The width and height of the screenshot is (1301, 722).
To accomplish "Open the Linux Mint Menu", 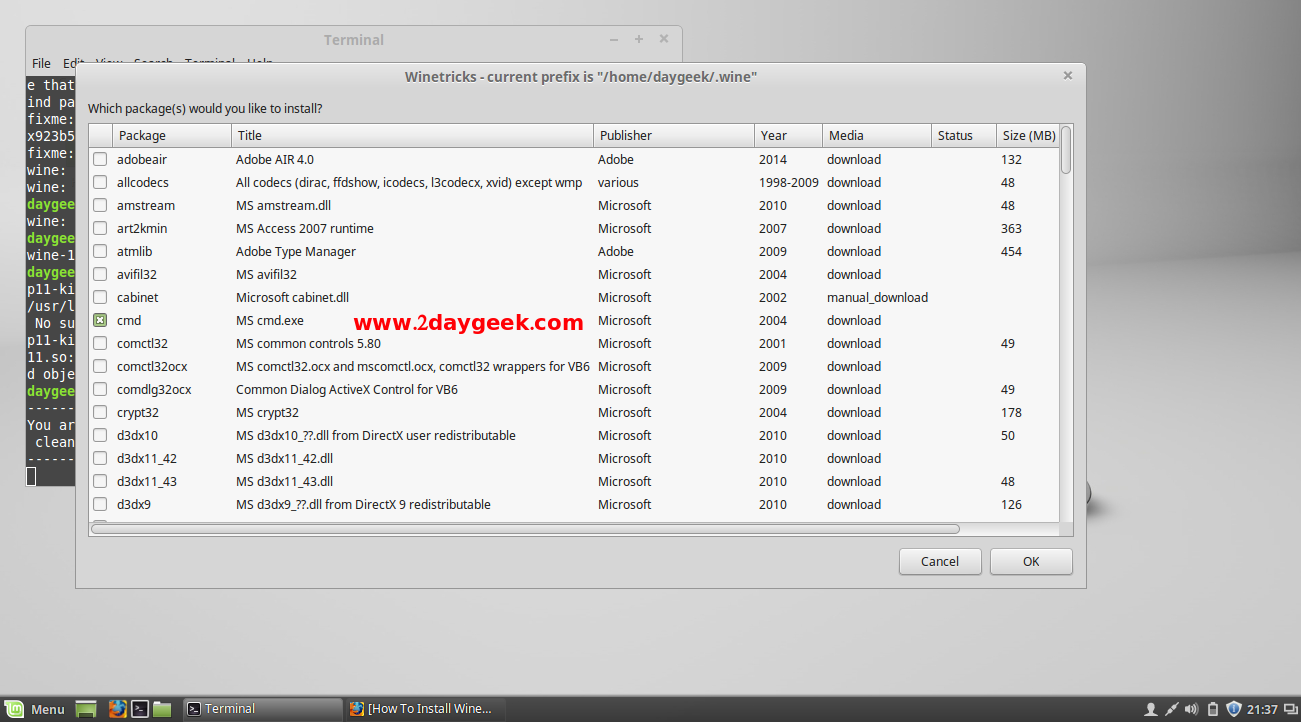I will click(x=36, y=709).
